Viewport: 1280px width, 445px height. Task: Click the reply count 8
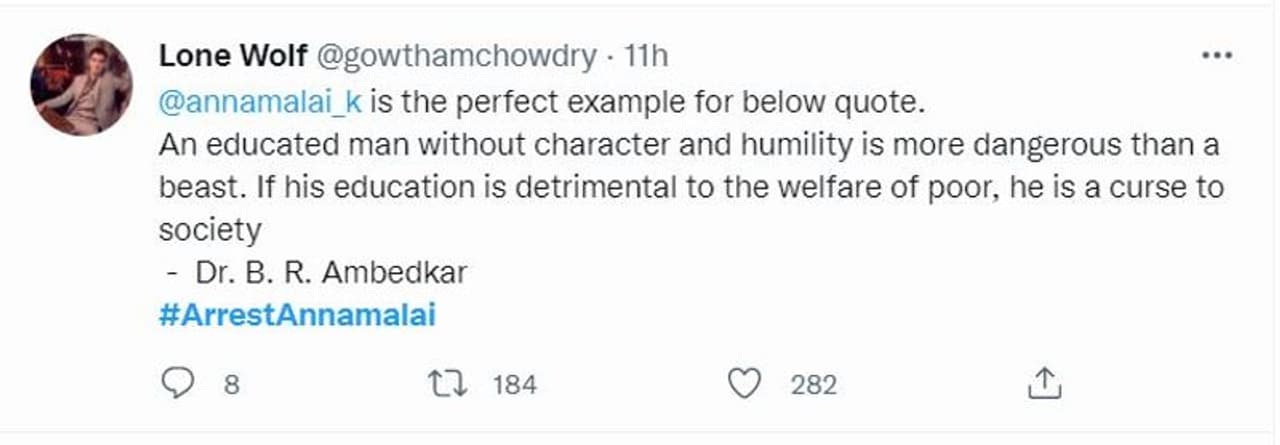(231, 384)
